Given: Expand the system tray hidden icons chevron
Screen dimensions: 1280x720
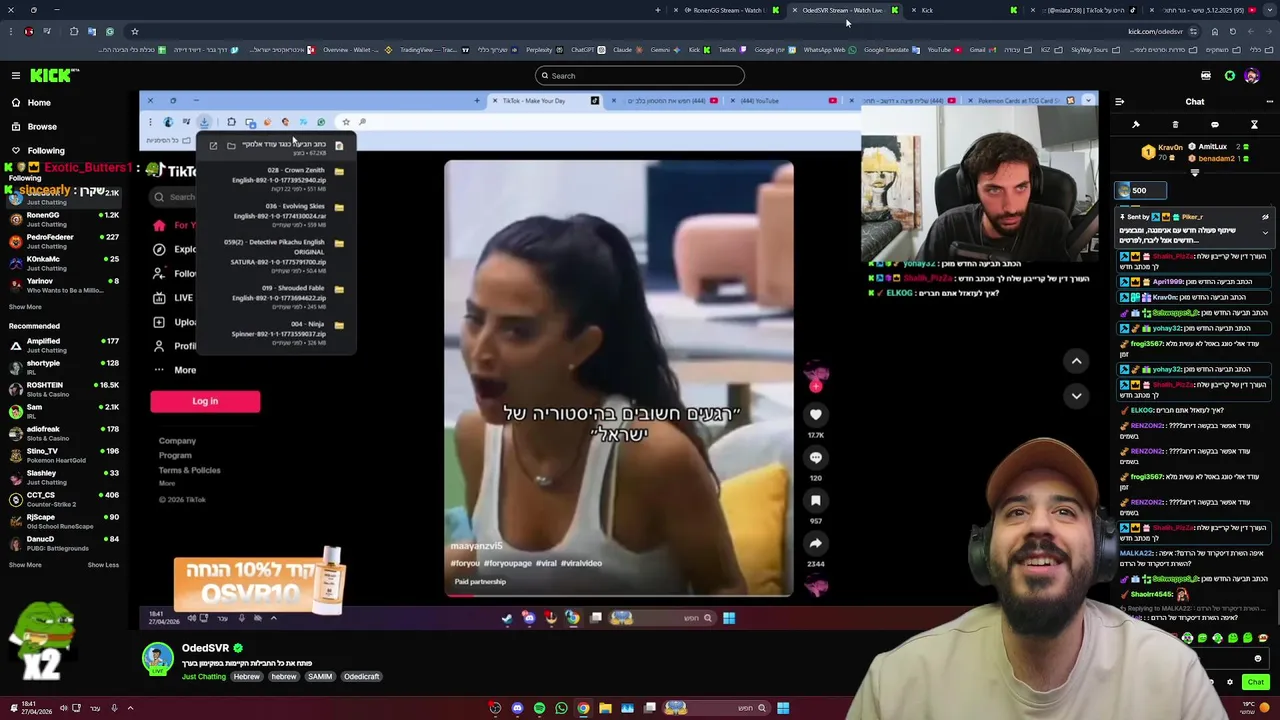Looking at the screenshot, I should [130, 708].
